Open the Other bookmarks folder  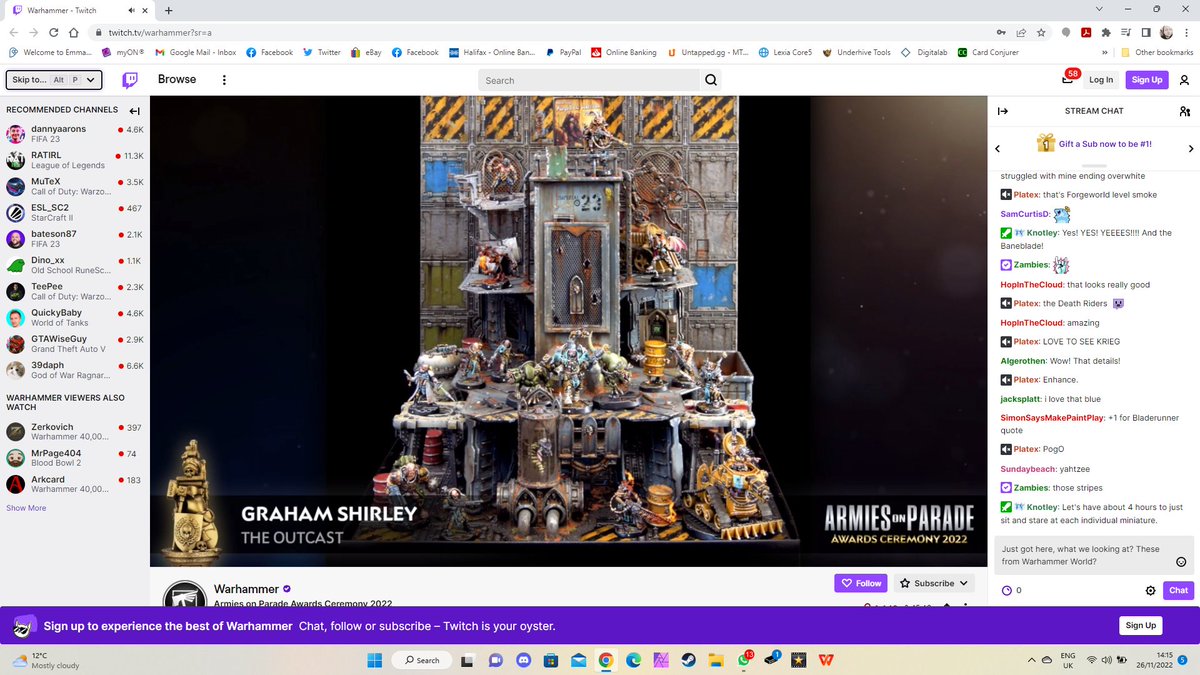(x=1157, y=52)
